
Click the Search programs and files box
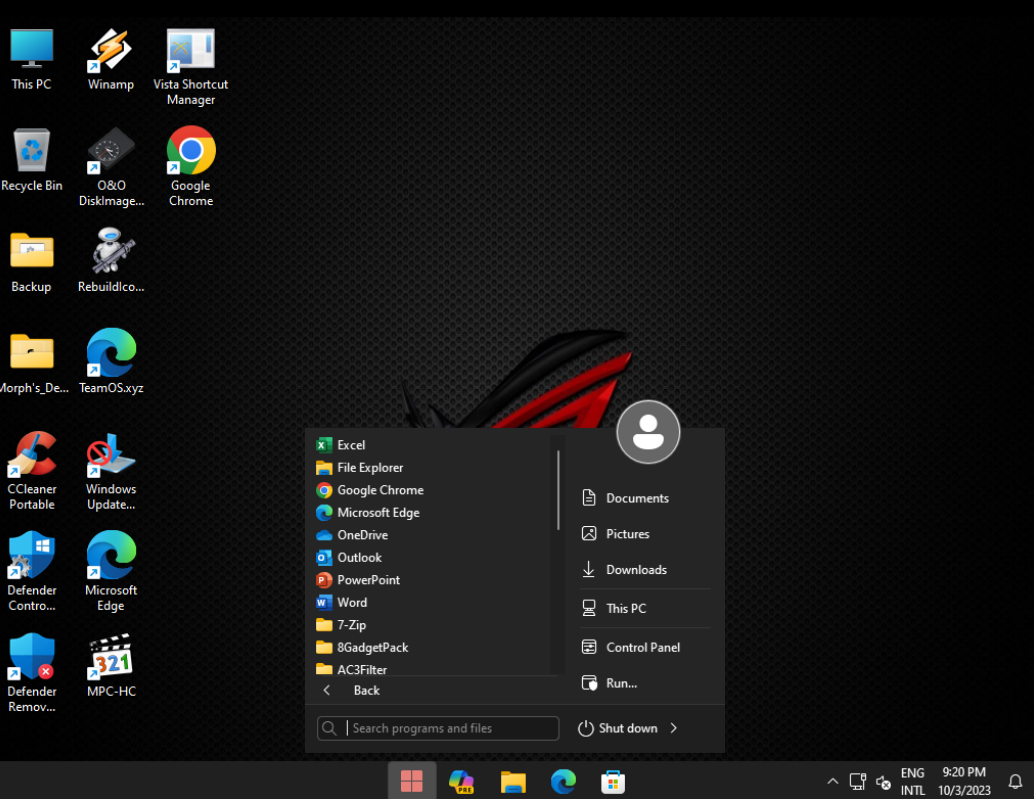coord(438,728)
